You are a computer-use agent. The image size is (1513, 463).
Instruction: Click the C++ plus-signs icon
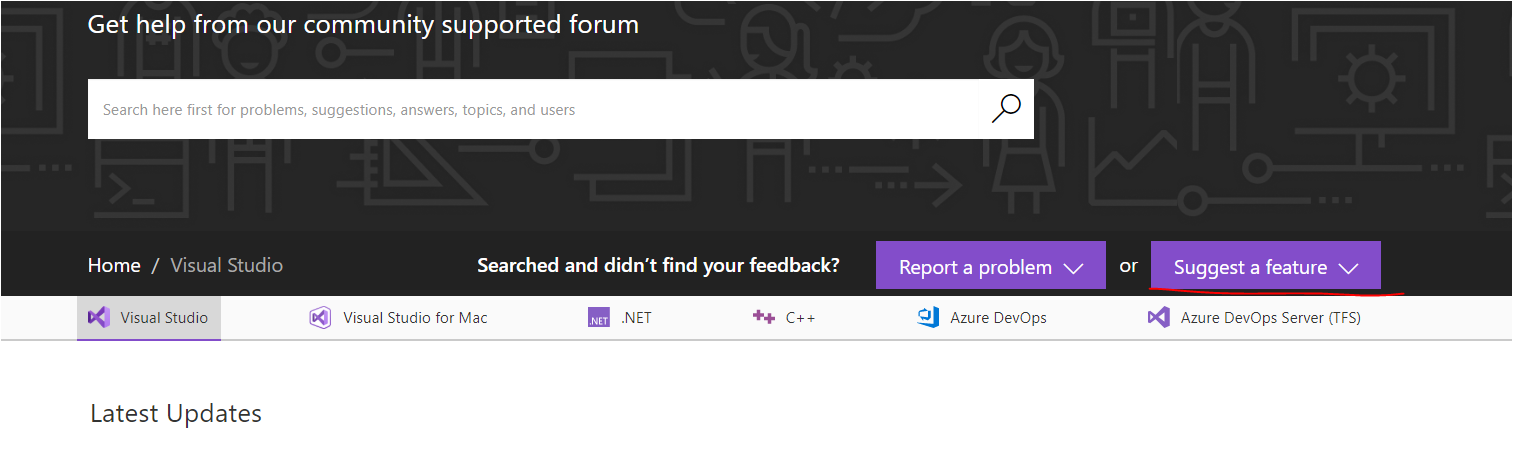(x=764, y=318)
